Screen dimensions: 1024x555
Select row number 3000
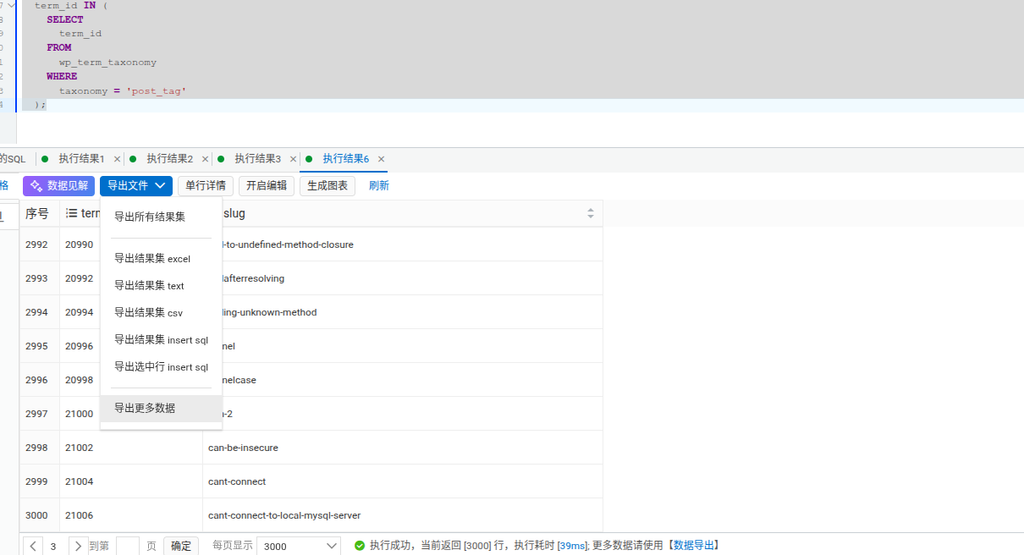[x=37, y=516]
